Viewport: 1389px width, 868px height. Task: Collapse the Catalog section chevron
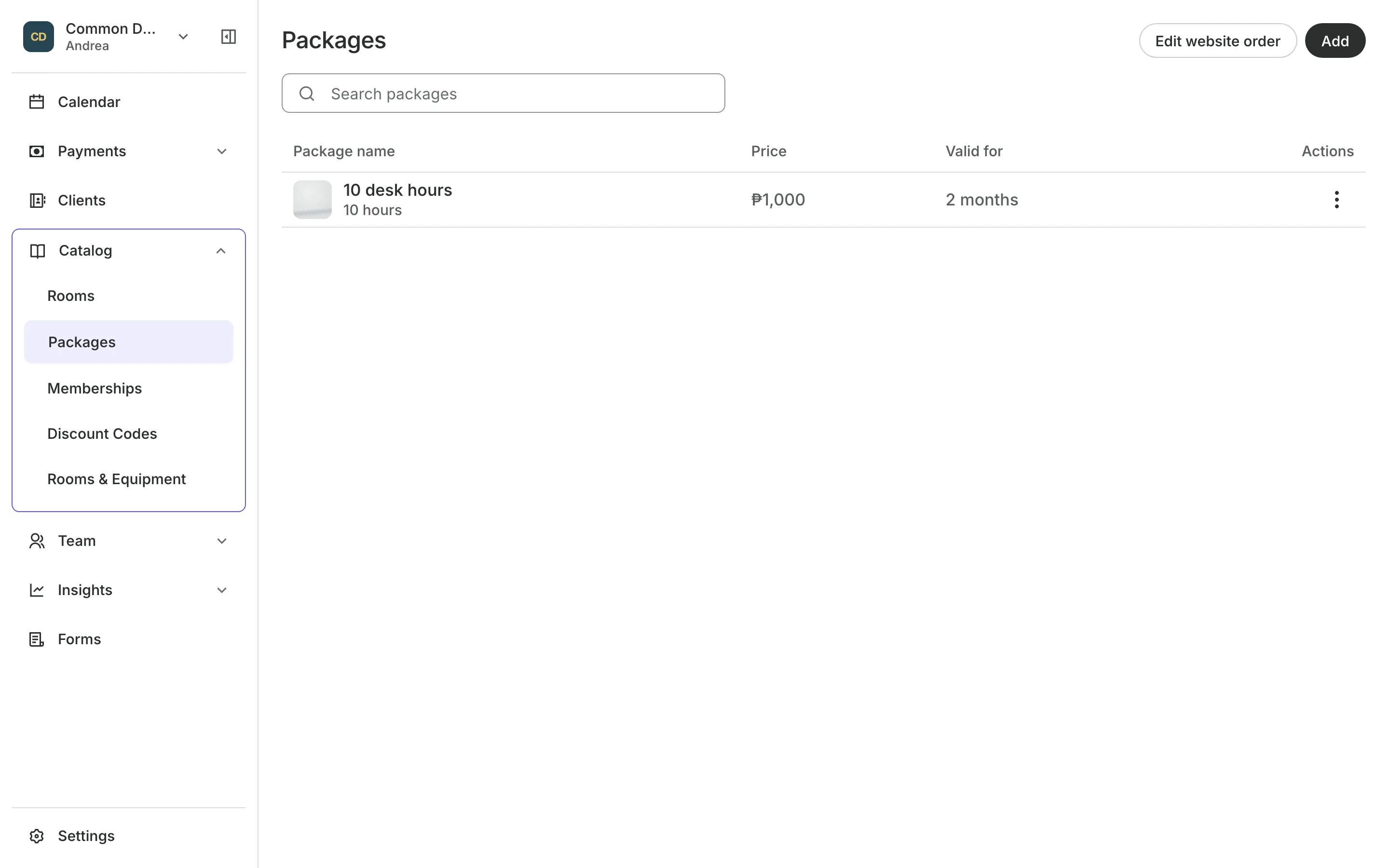pyautogui.click(x=221, y=251)
